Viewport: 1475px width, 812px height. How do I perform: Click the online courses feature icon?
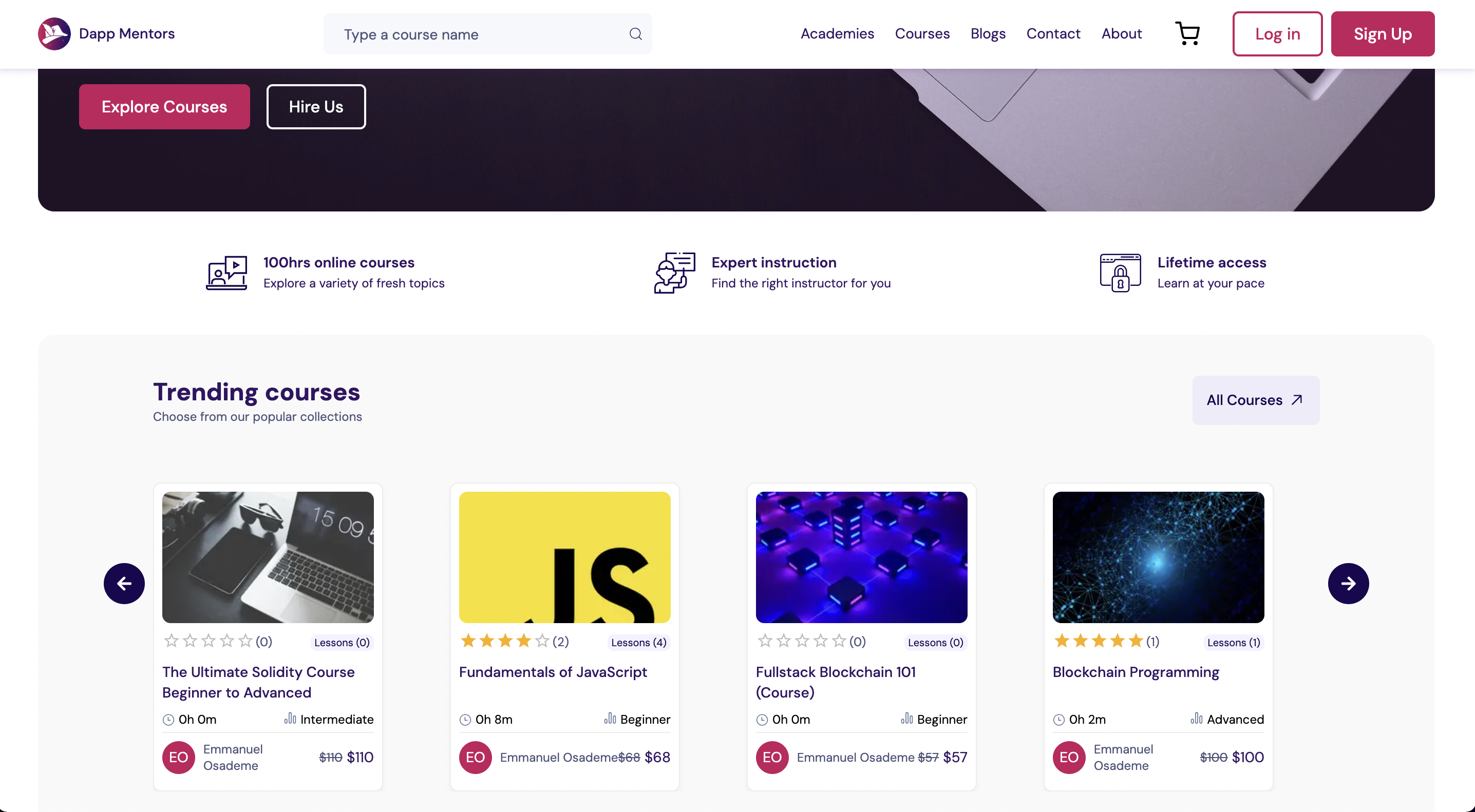(227, 273)
